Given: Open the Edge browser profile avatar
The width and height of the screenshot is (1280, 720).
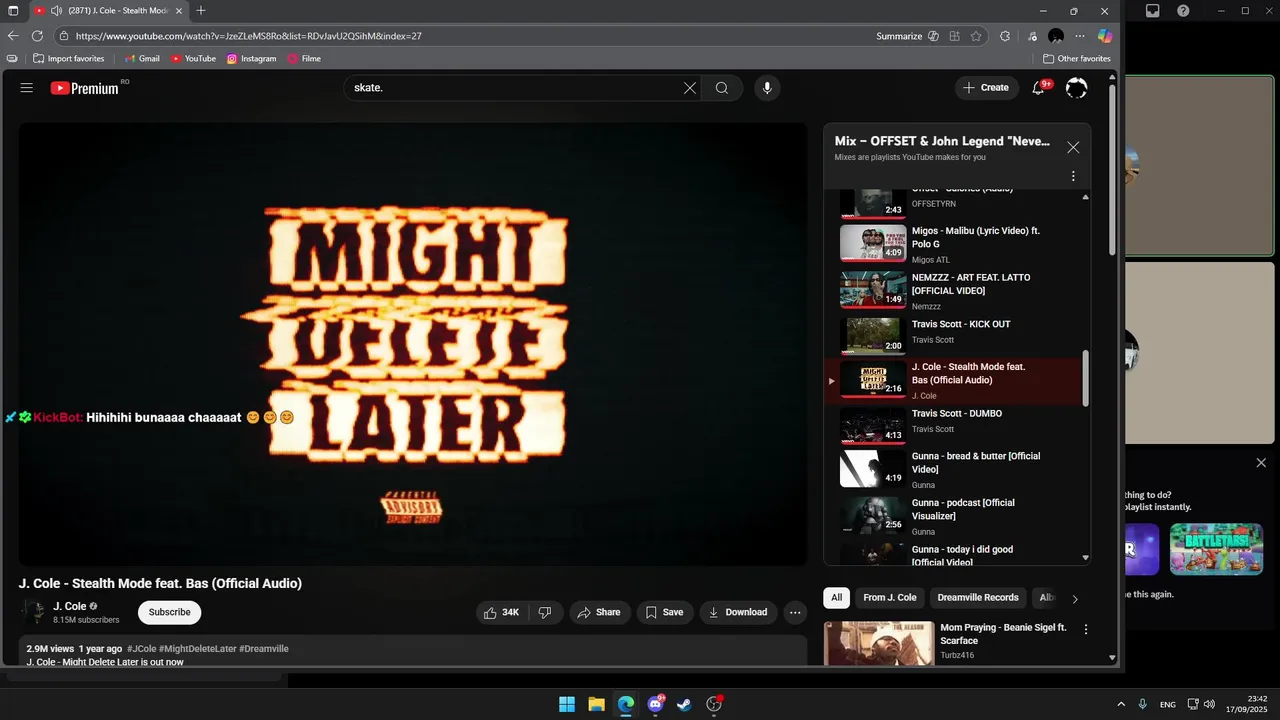Looking at the screenshot, I should [x=1056, y=36].
